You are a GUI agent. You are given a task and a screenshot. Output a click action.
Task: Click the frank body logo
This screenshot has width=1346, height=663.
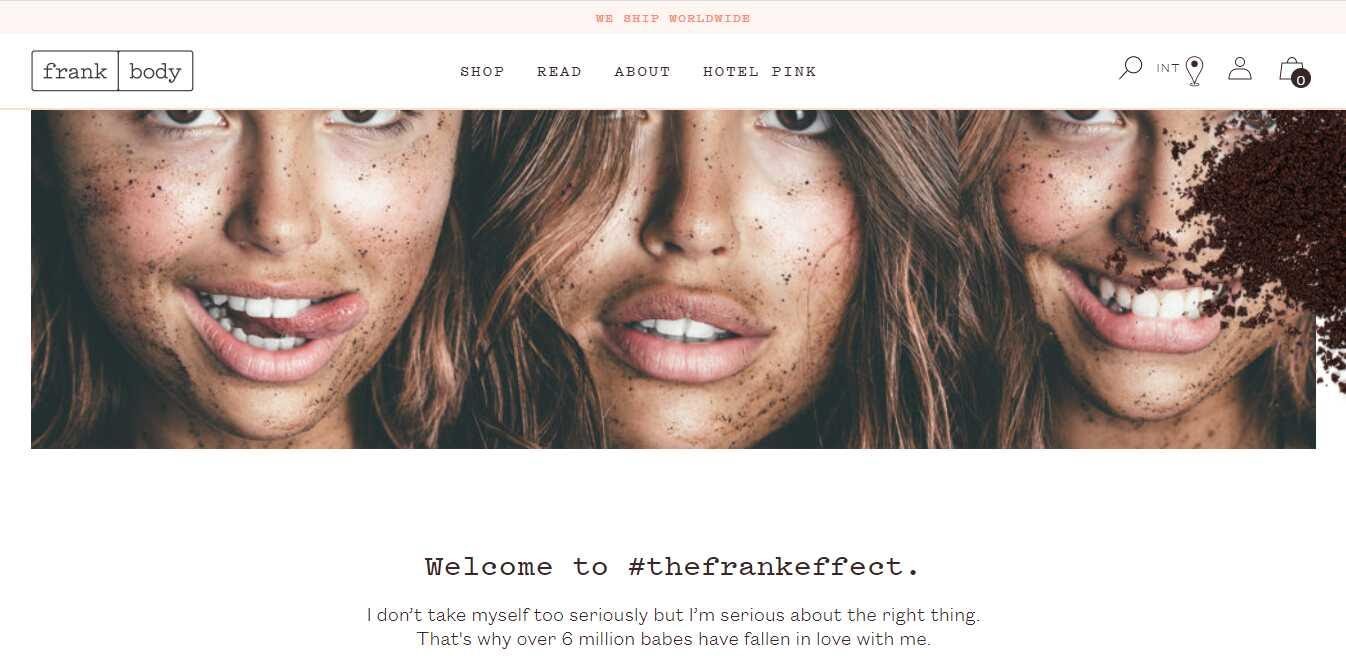click(112, 71)
